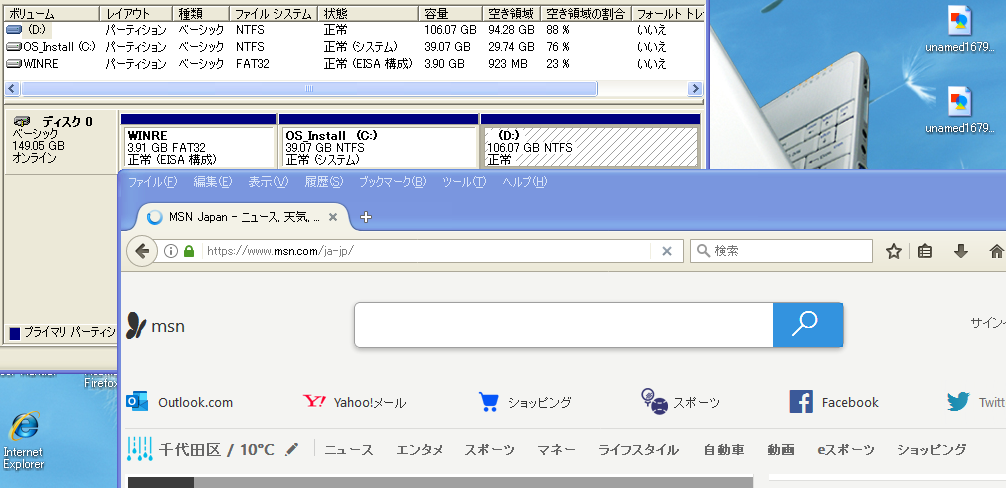This screenshot has height=488, width=1006.
Task: Open the ブックマーク(B) menu
Action: [392, 182]
